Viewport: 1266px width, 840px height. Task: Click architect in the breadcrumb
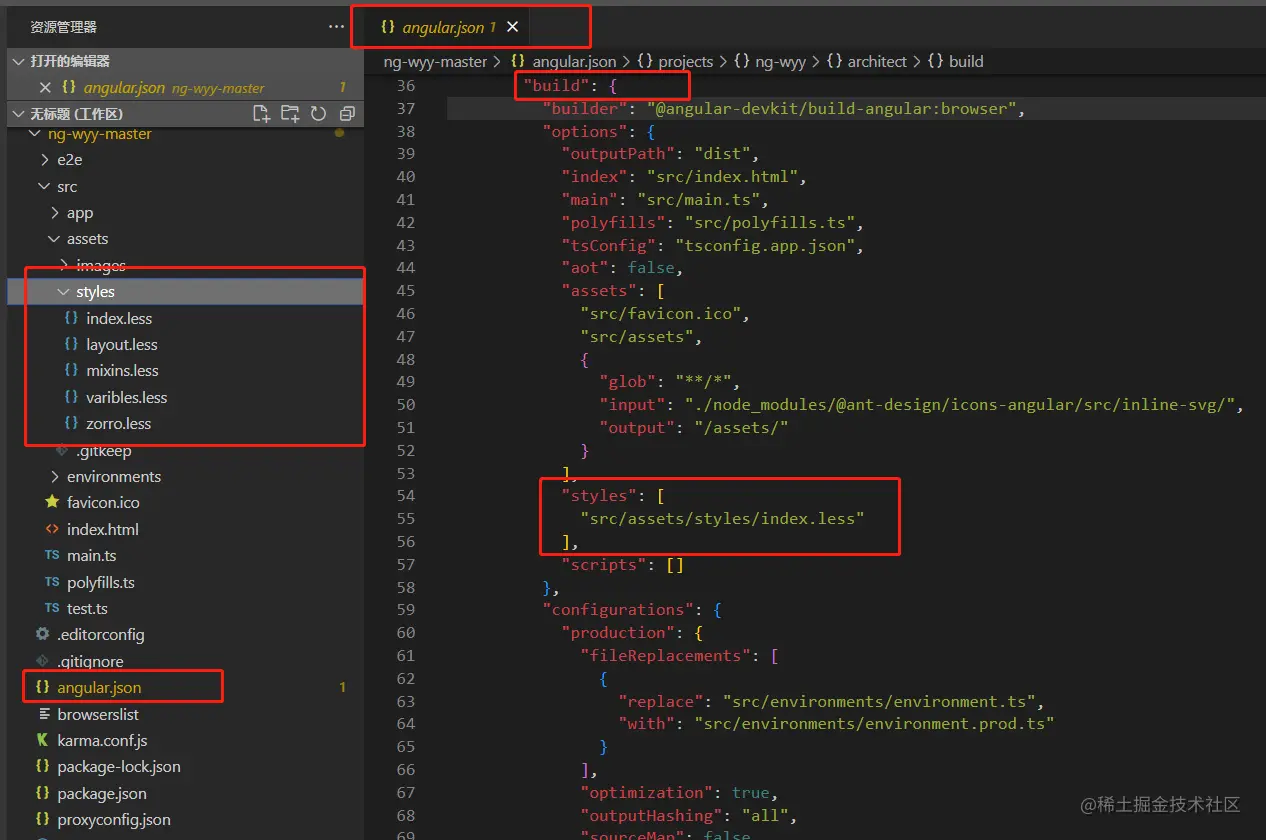point(877,62)
